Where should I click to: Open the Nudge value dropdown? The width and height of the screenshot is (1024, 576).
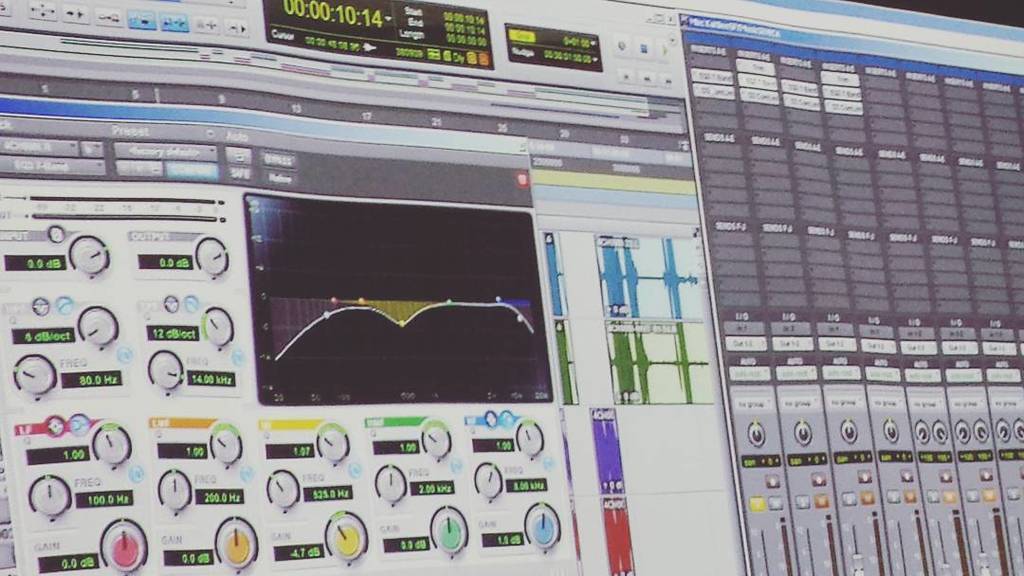click(x=595, y=58)
